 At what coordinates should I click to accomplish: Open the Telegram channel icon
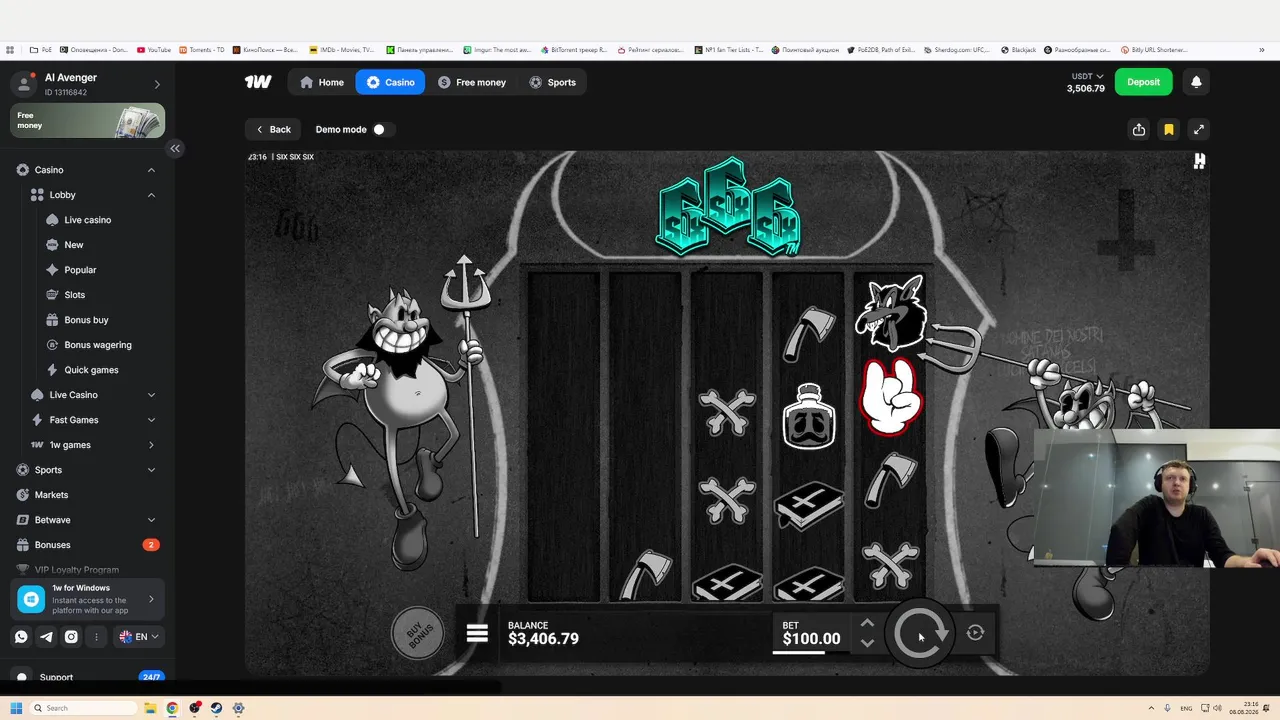[x=46, y=637]
